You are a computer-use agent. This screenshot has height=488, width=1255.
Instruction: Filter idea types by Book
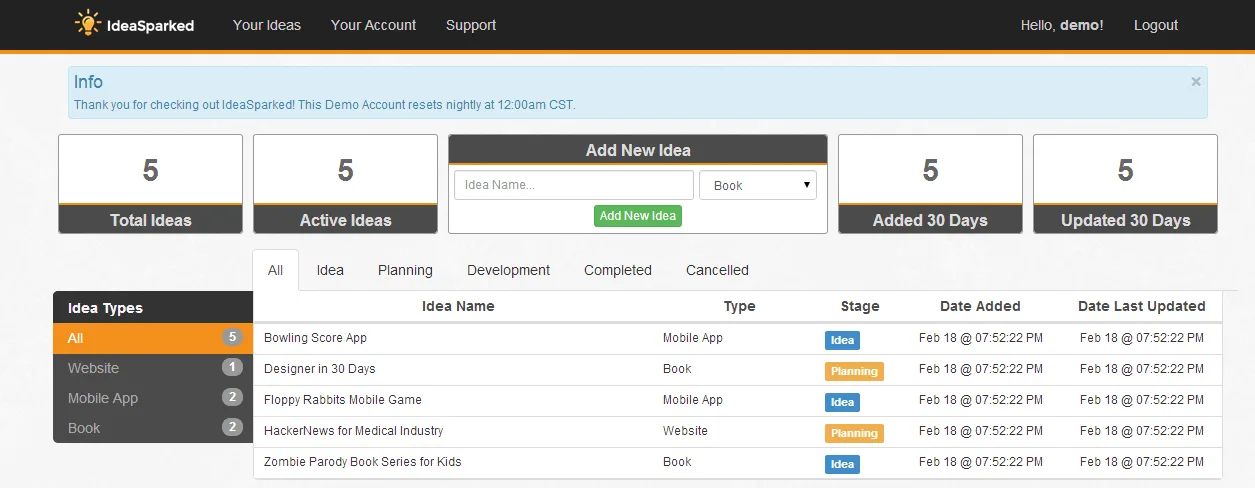[153, 428]
